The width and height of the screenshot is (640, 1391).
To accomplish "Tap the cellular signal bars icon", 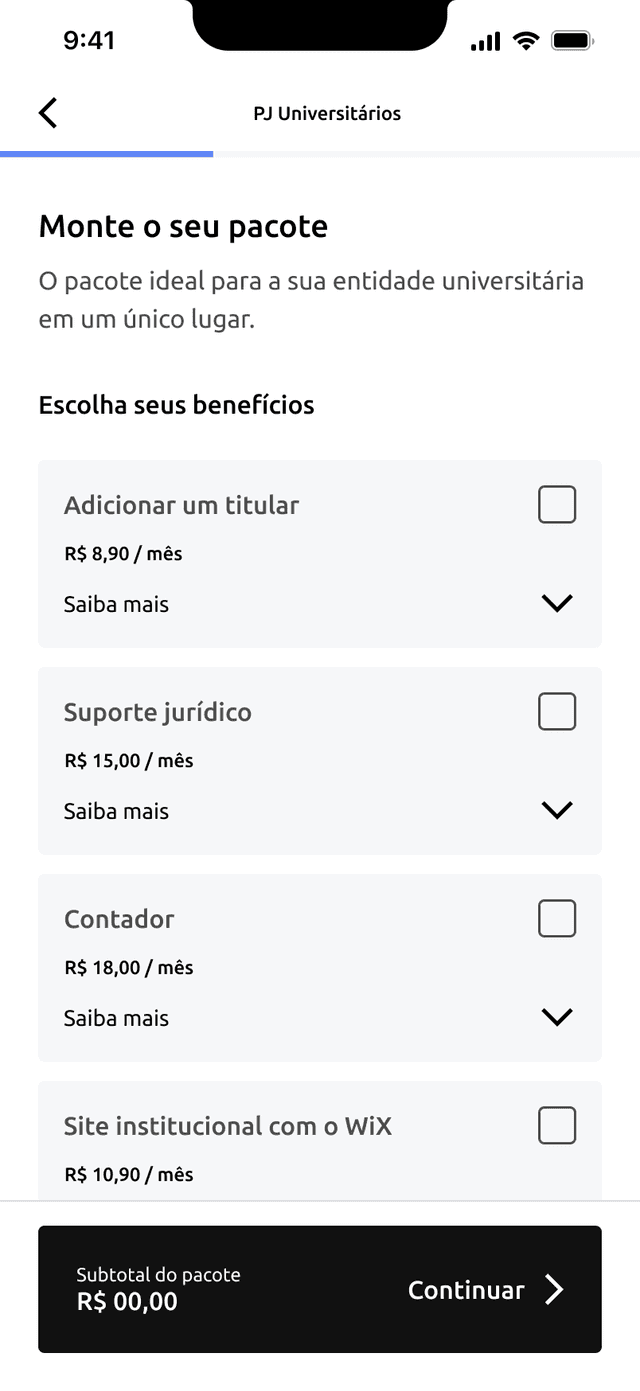I will (485, 41).
